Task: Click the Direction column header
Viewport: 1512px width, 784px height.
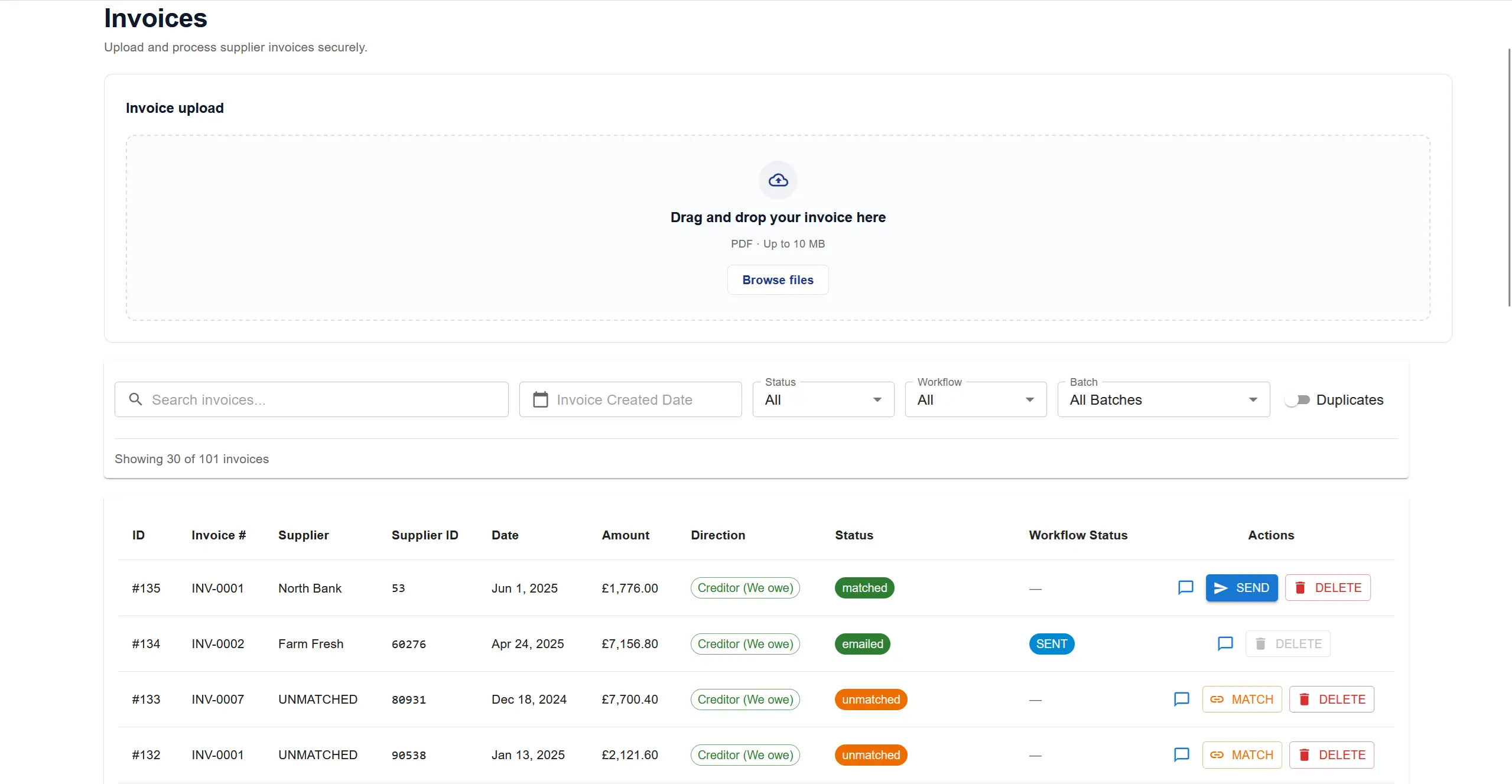Action: [x=718, y=535]
